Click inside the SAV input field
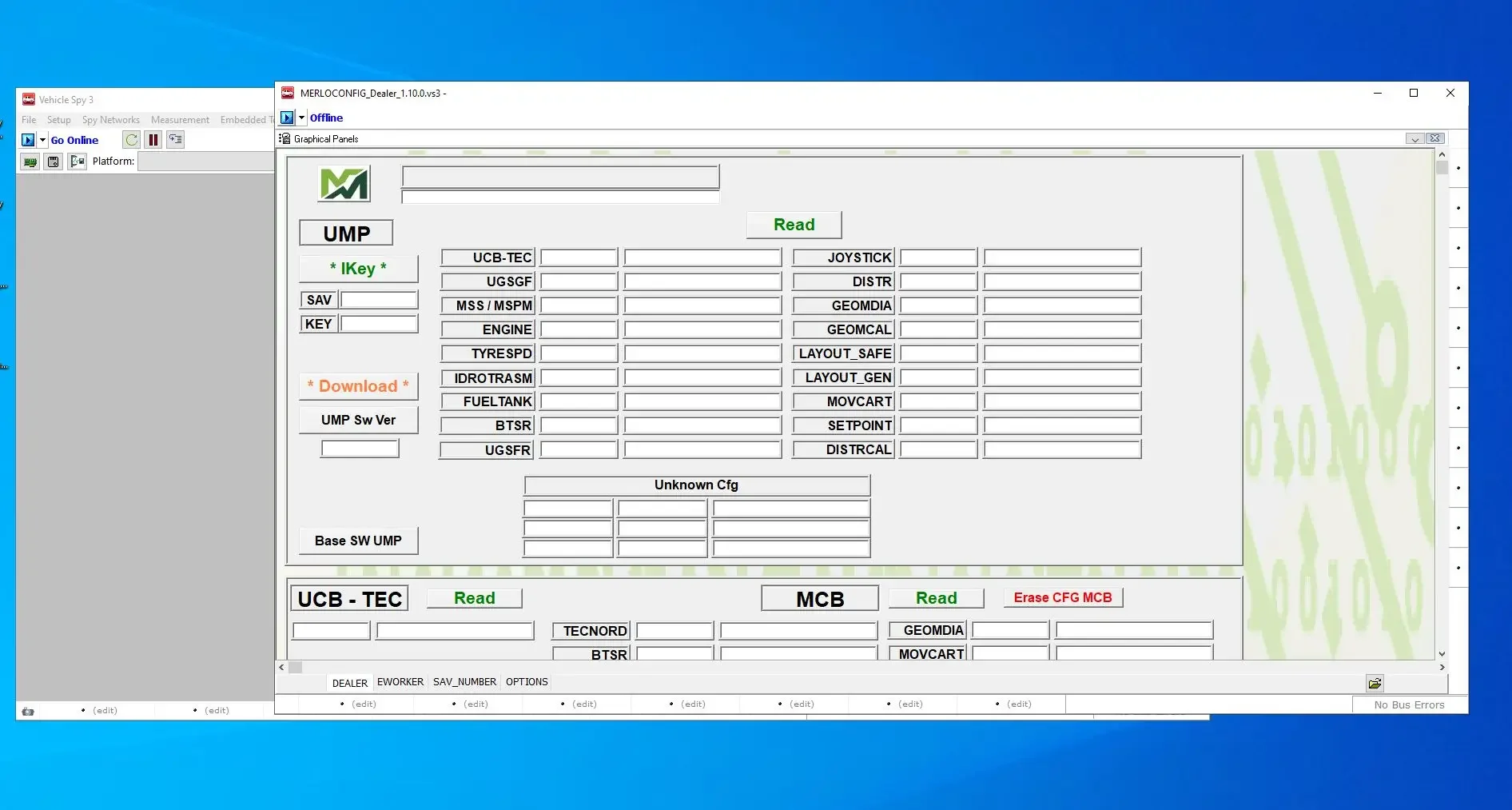The image size is (1512, 810). coord(379,300)
